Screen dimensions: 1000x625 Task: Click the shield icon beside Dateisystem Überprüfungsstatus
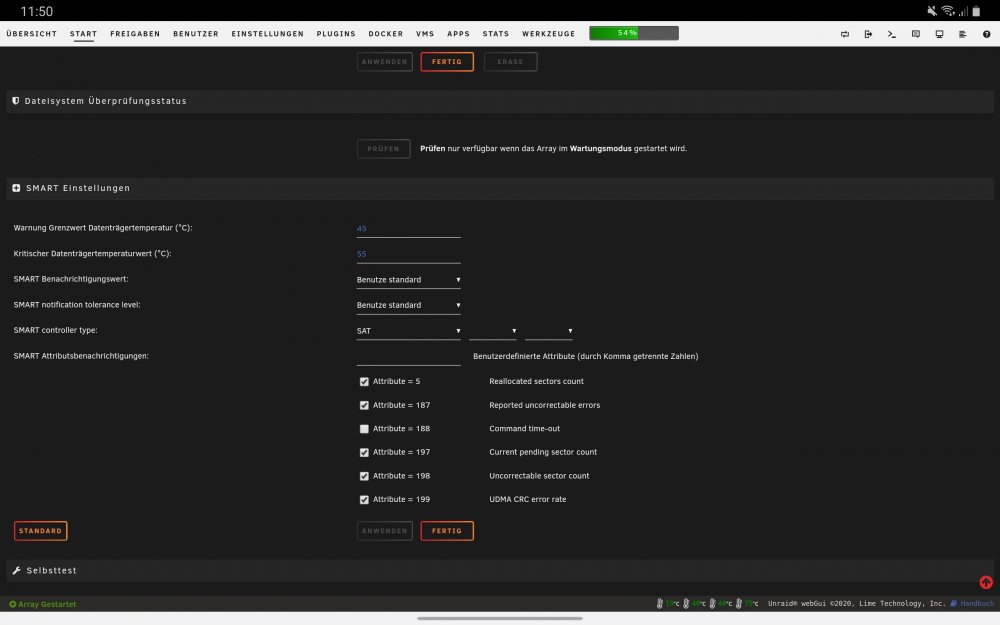click(16, 101)
